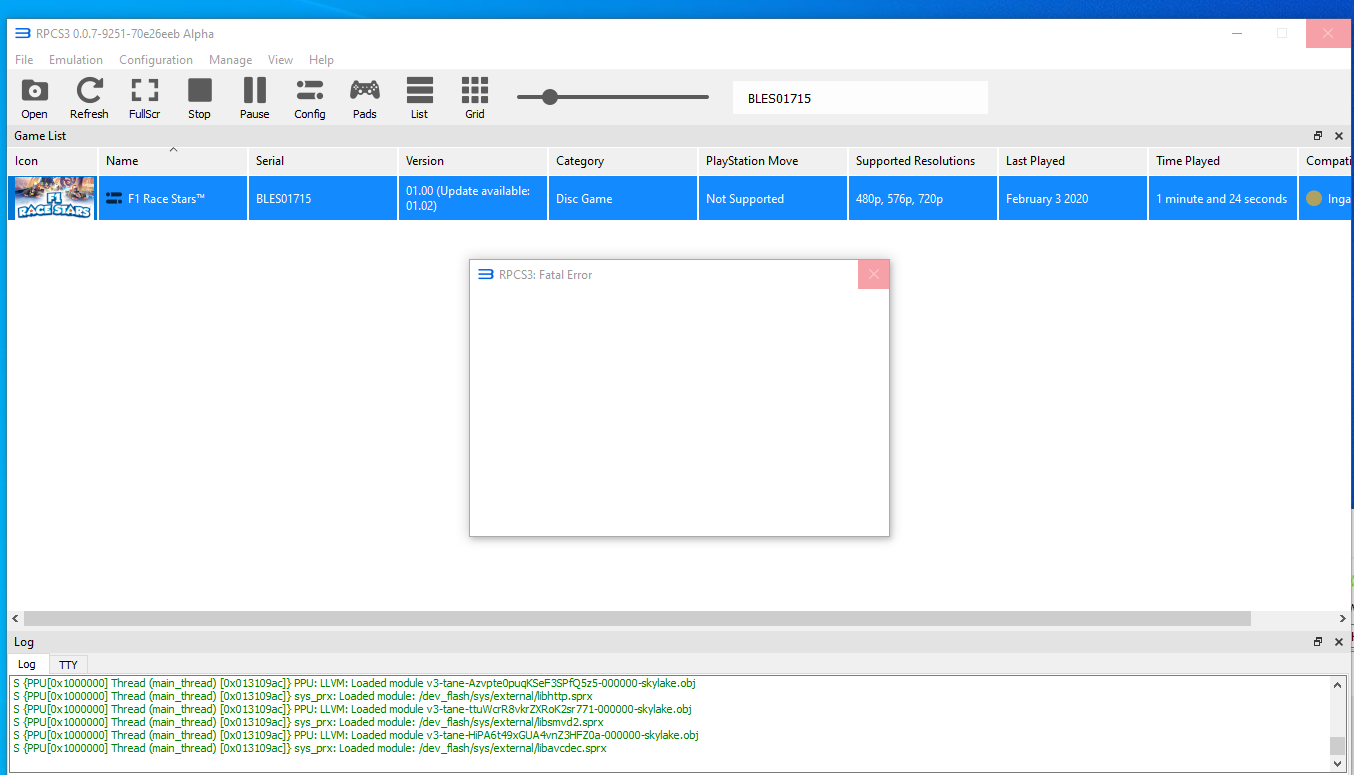Sort by the Serial column header
The height and width of the screenshot is (775, 1354).
point(323,160)
